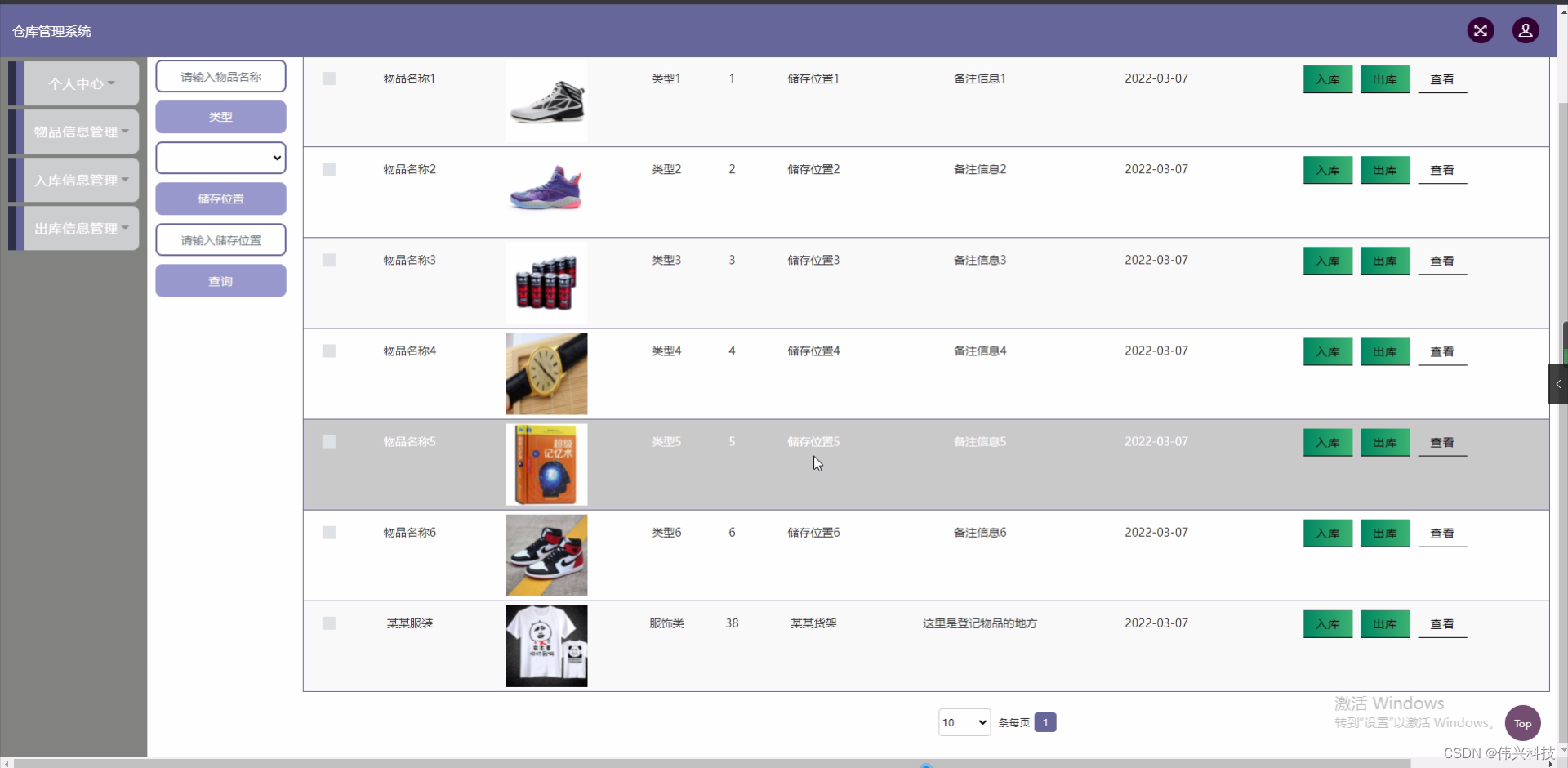Click 入库 button on 物品名称1 row

click(1328, 78)
